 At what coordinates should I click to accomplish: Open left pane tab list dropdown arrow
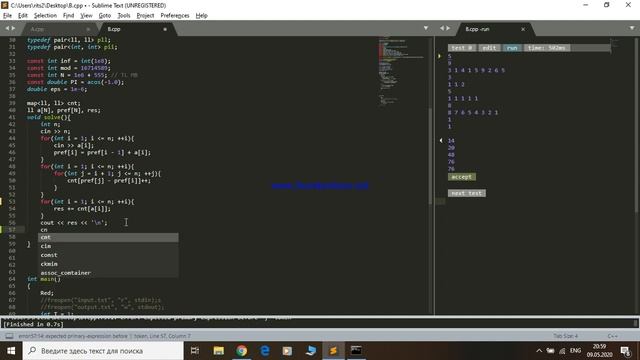(426, 28)
